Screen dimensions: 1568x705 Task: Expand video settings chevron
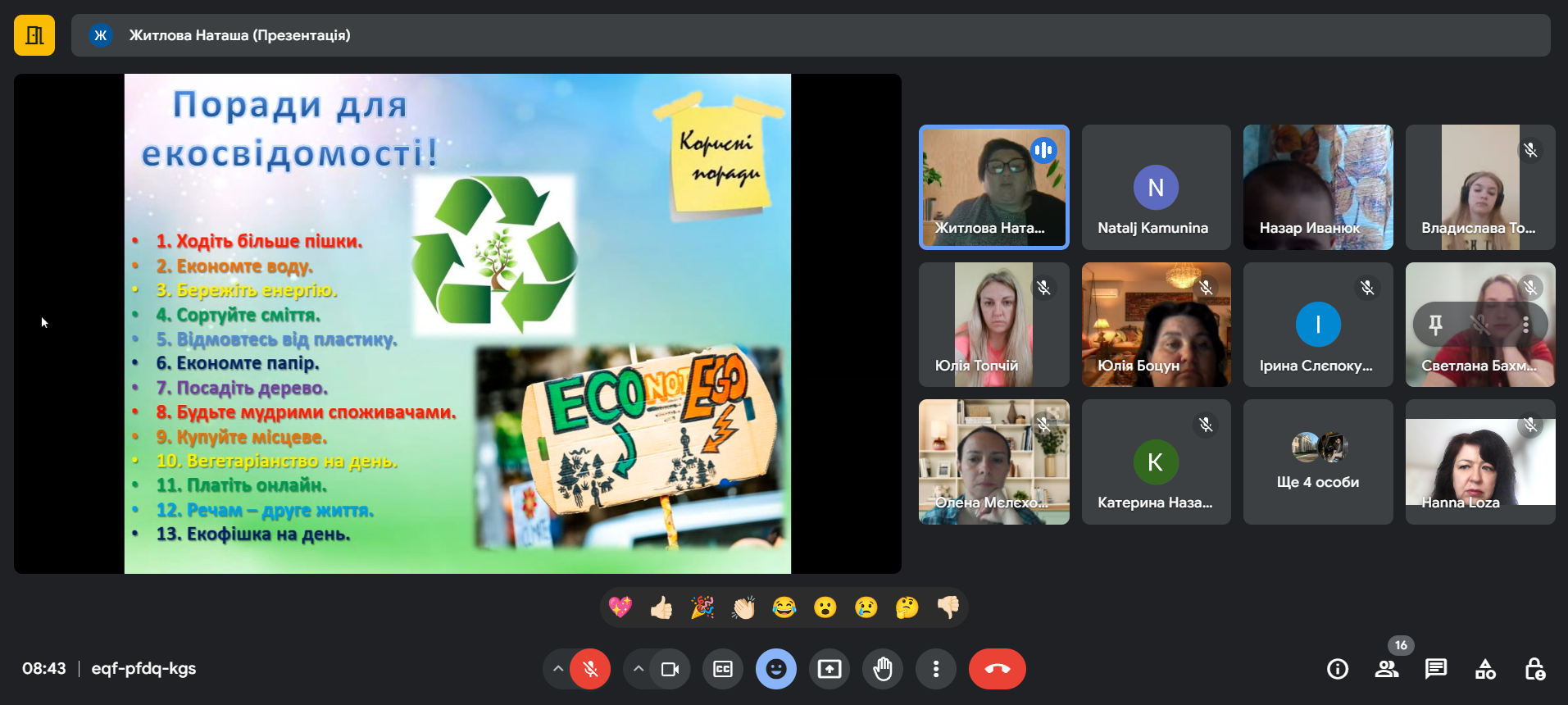click(638, 669)
